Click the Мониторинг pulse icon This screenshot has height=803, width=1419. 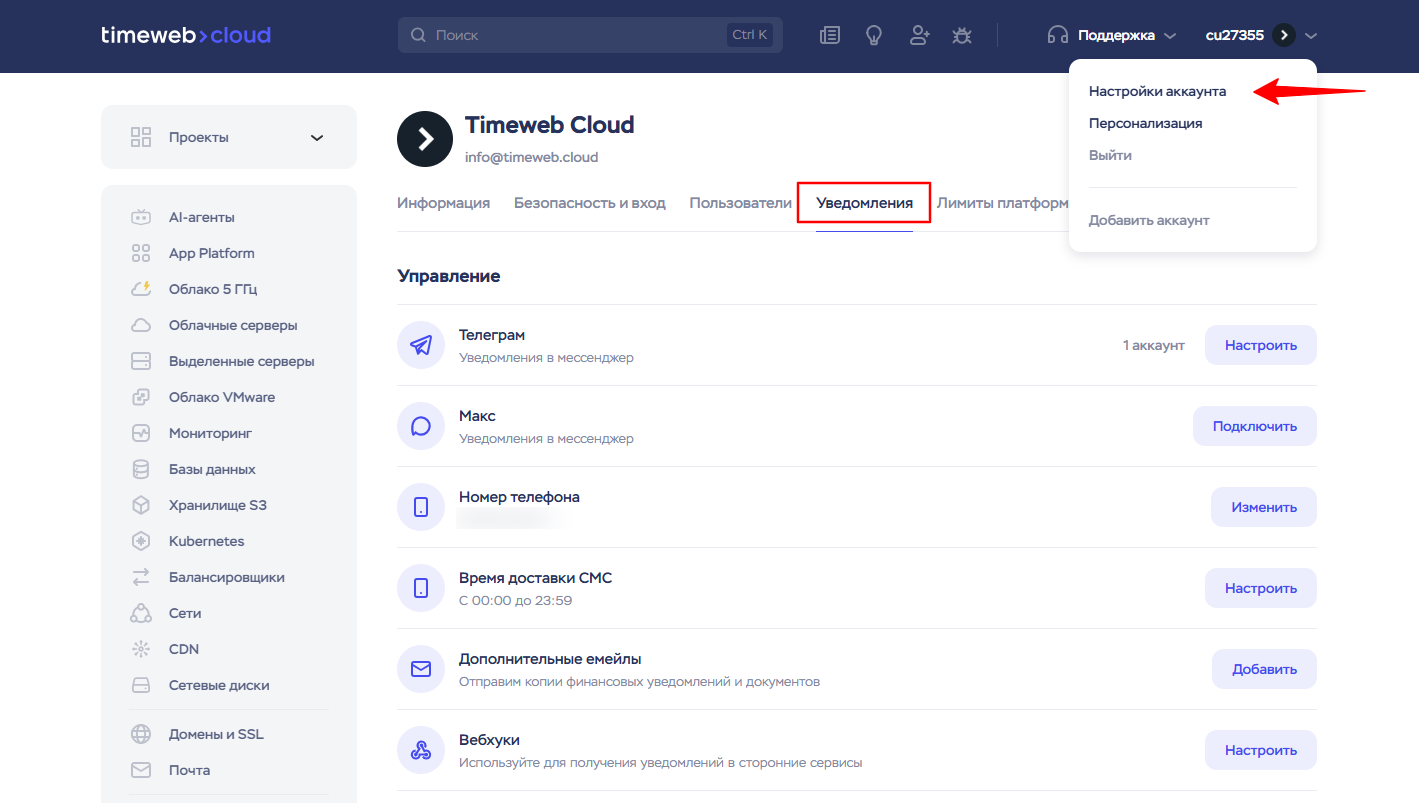tap(141, 433)
